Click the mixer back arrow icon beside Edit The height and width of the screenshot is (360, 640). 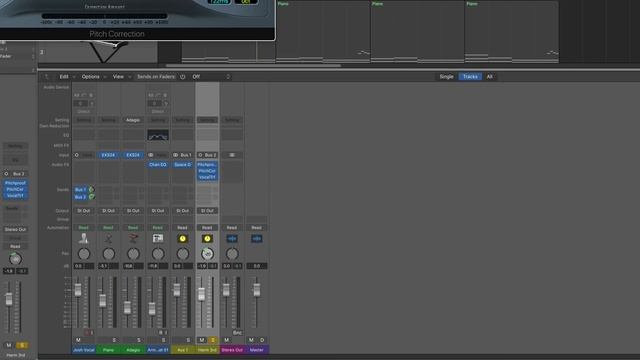point(47,77)
